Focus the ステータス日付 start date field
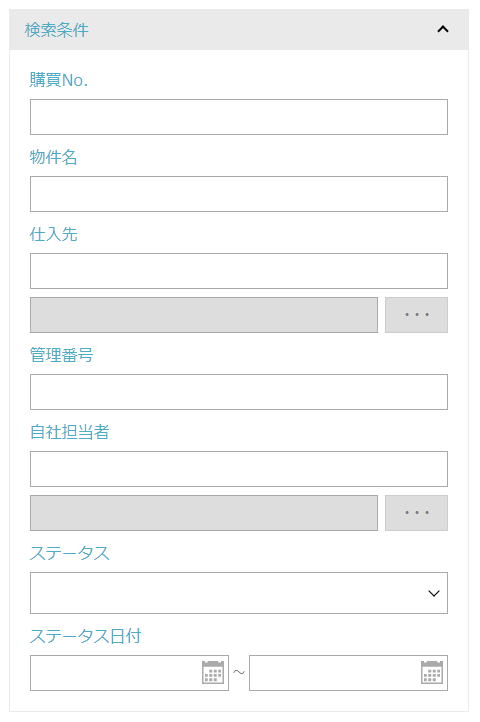The width and height of the screenshot is (480, 722). pos(116,673)
